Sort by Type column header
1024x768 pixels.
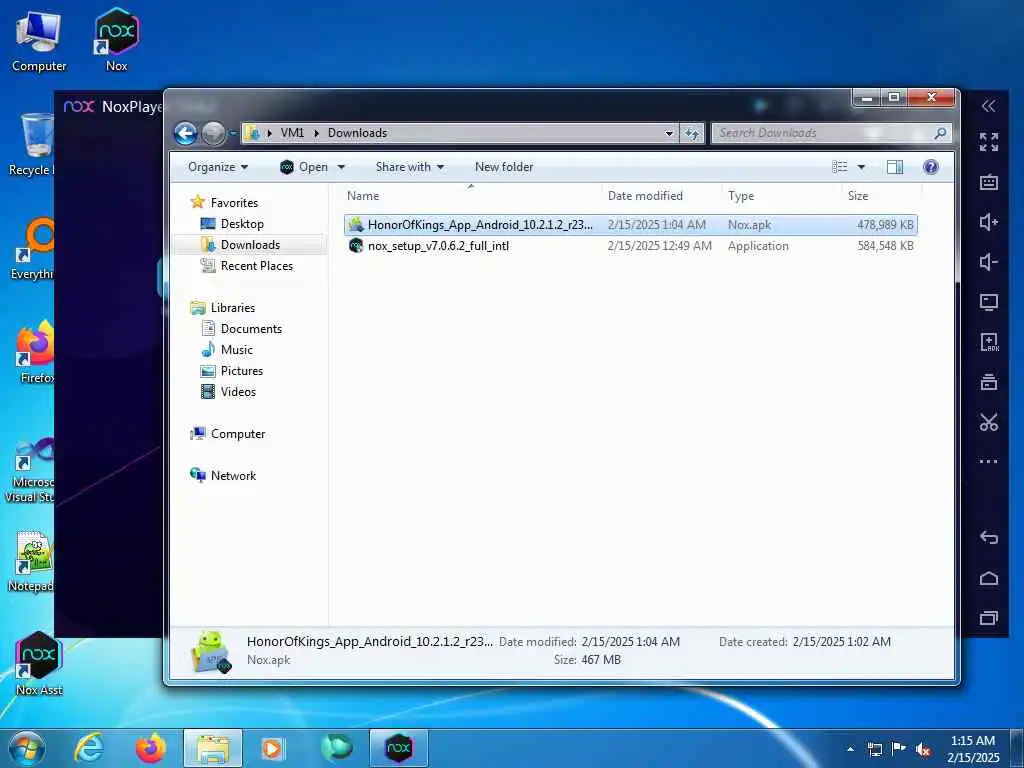click(x=782, y=196)
